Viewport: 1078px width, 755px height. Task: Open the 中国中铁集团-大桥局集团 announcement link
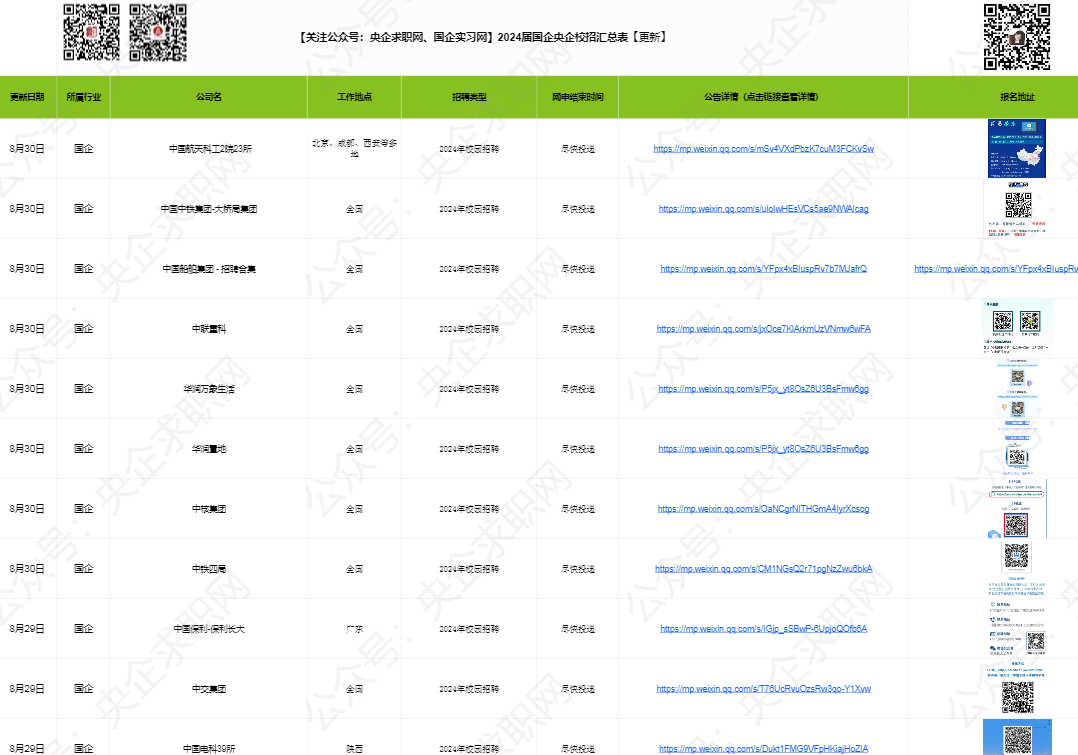point(763,208)
